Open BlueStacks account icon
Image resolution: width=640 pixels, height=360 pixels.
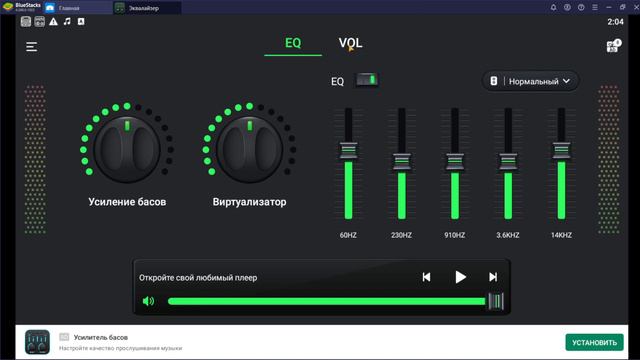click(567, 7)
